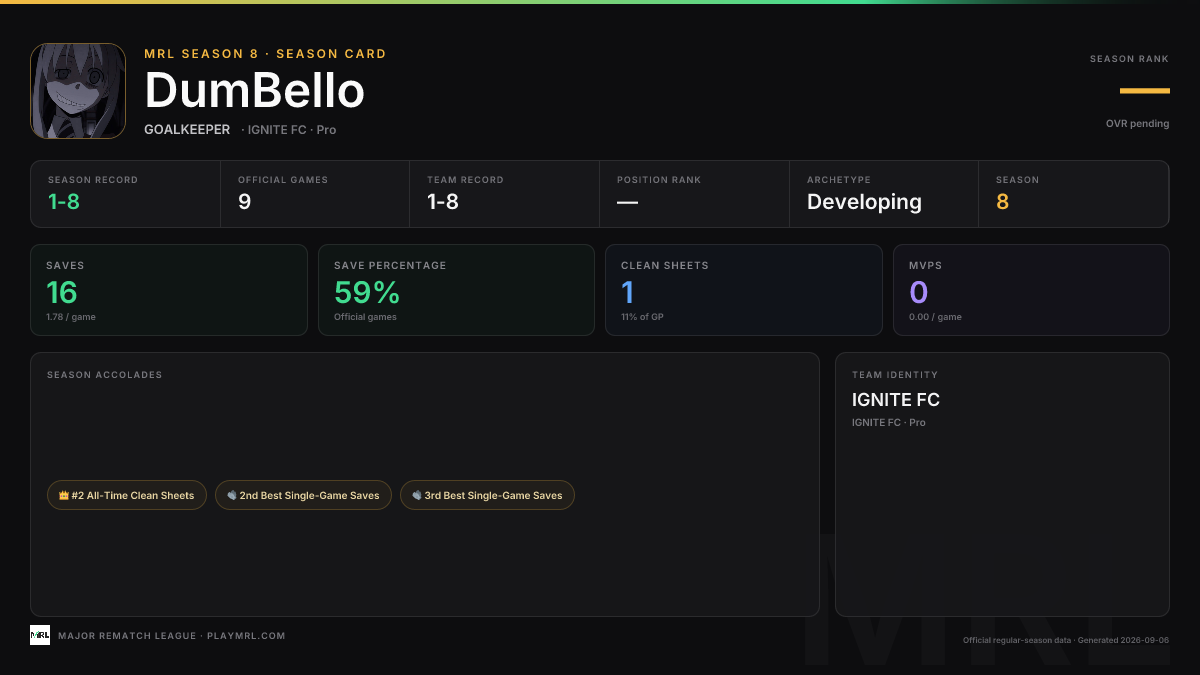Select the #2 All-Time Clean Sheets badge
This screenshot has height=675, width=1200.
tap(127, 495)
